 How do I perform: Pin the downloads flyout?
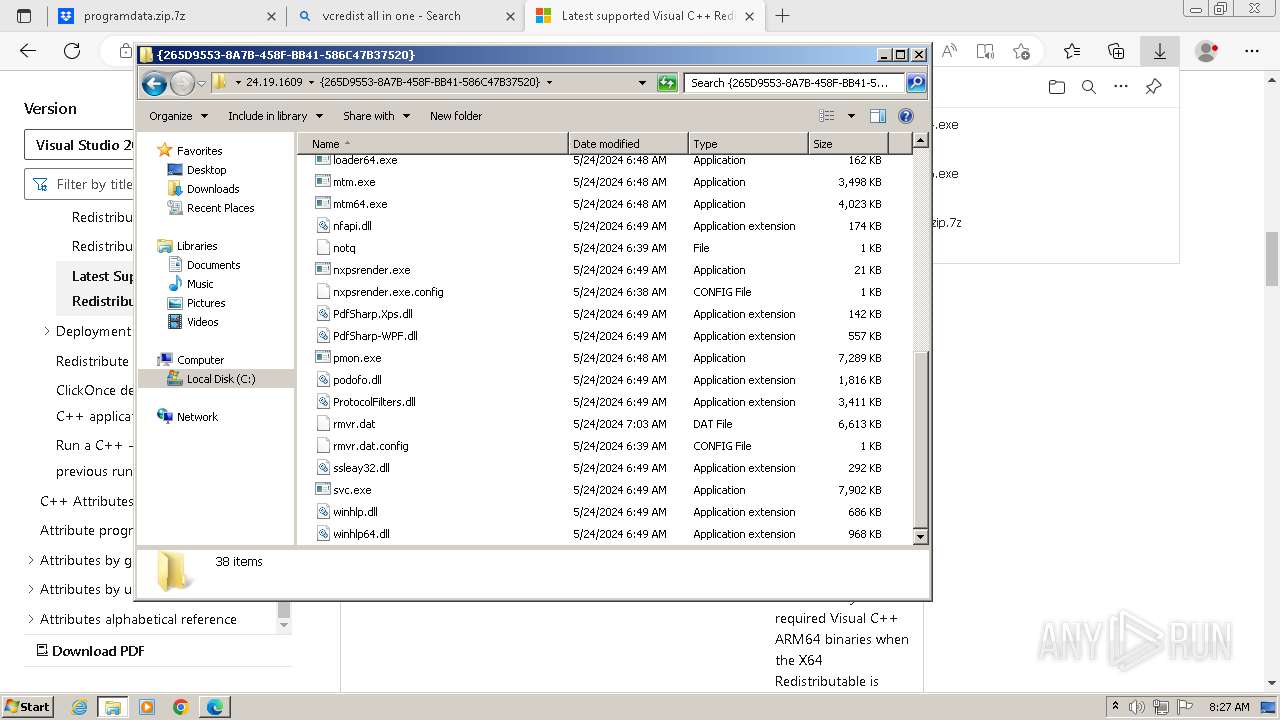point(1153,87)
